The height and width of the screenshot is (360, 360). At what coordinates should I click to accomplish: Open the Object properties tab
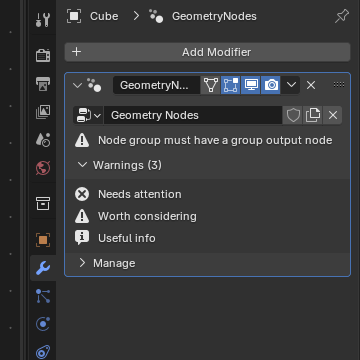(43, 240)
